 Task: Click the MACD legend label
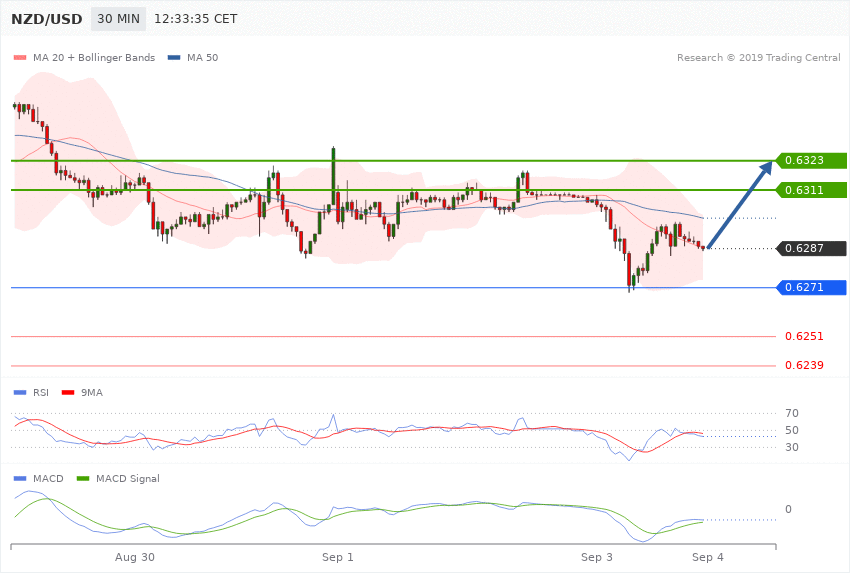[48, 478]
